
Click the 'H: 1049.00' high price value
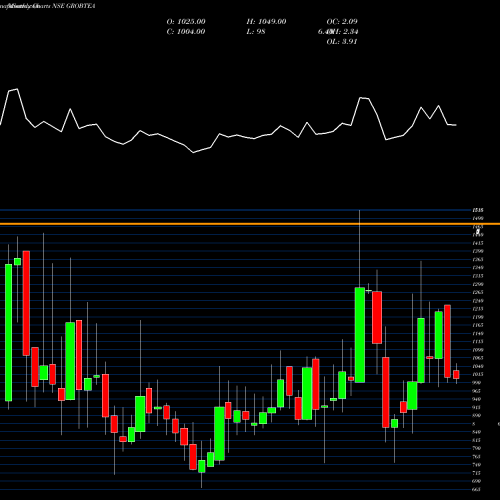266,22
